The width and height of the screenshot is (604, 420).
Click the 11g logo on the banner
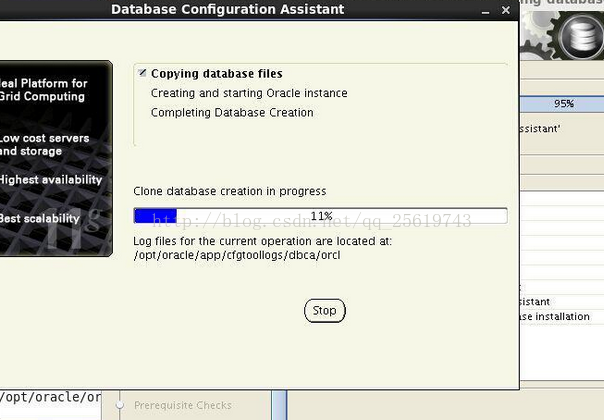coord(74,227)
